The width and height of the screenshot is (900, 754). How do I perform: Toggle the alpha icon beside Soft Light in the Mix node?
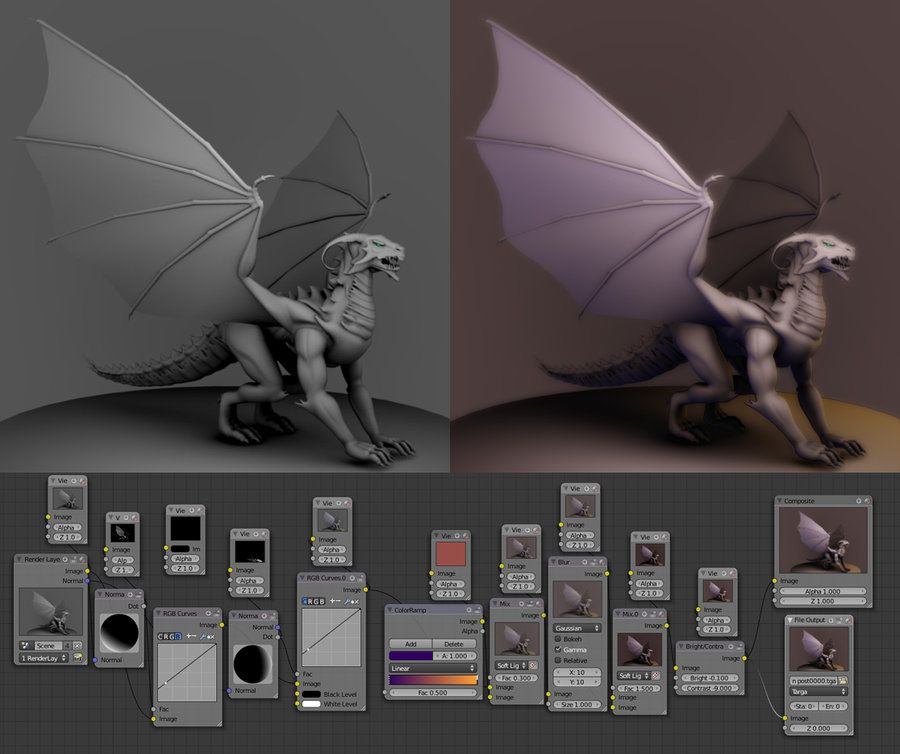tap(532, 664)
